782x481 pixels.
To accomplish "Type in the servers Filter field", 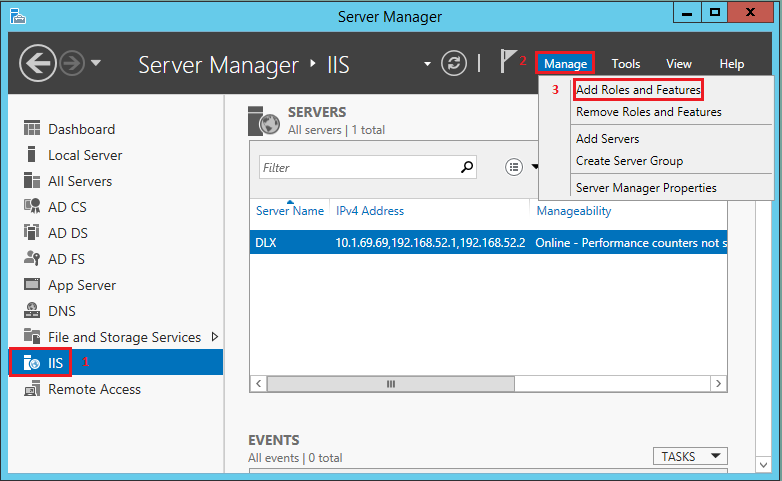I will tap(357, 168).
